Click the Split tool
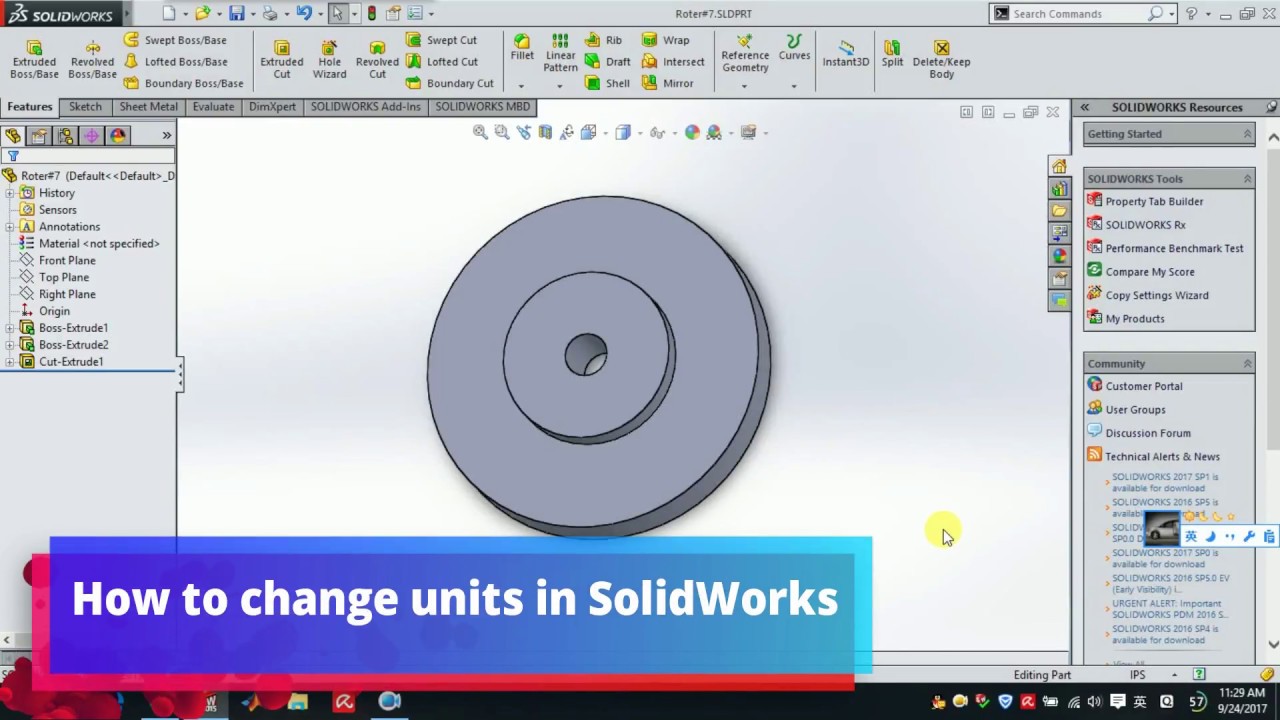 pos(892,53)
